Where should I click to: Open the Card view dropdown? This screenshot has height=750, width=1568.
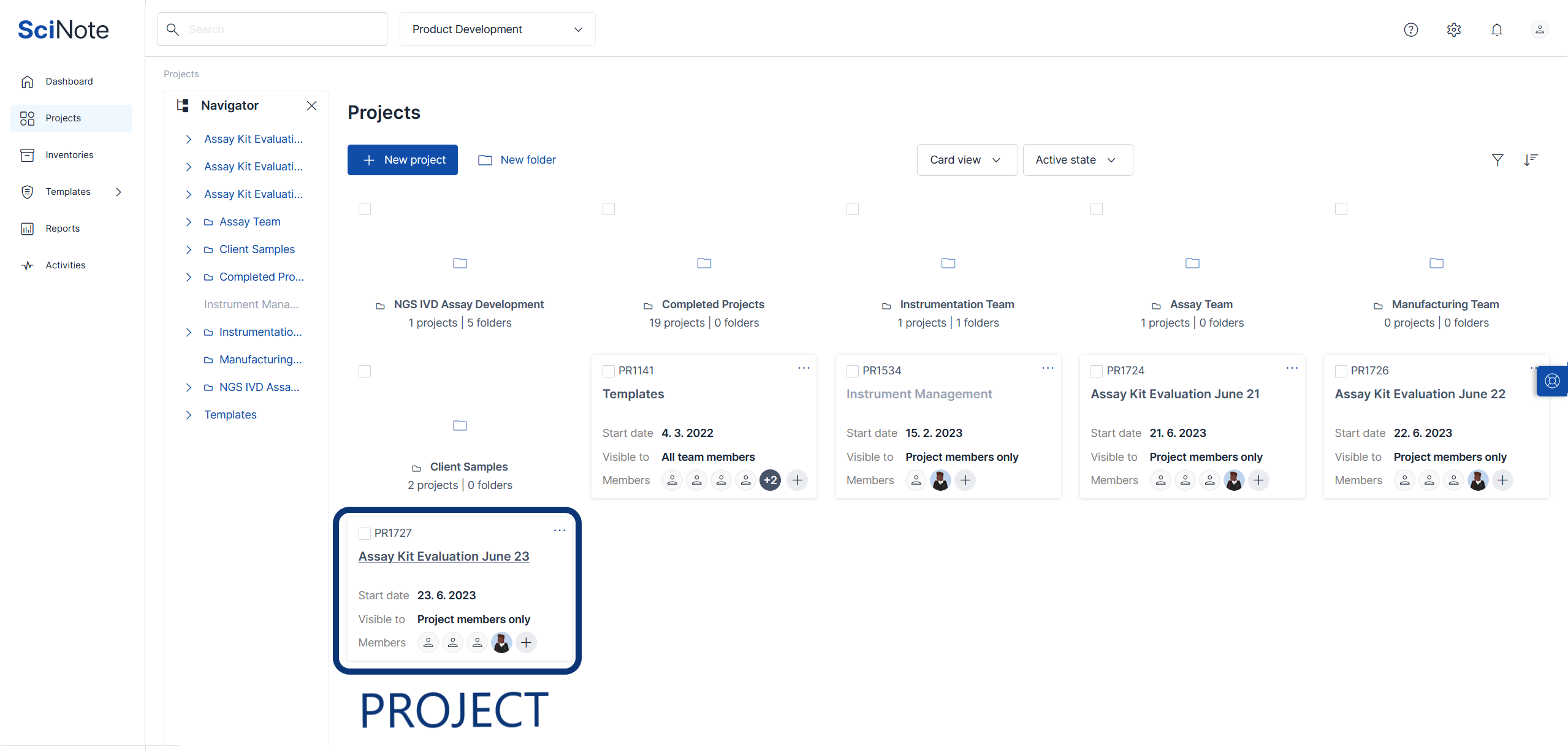(966, 160)
